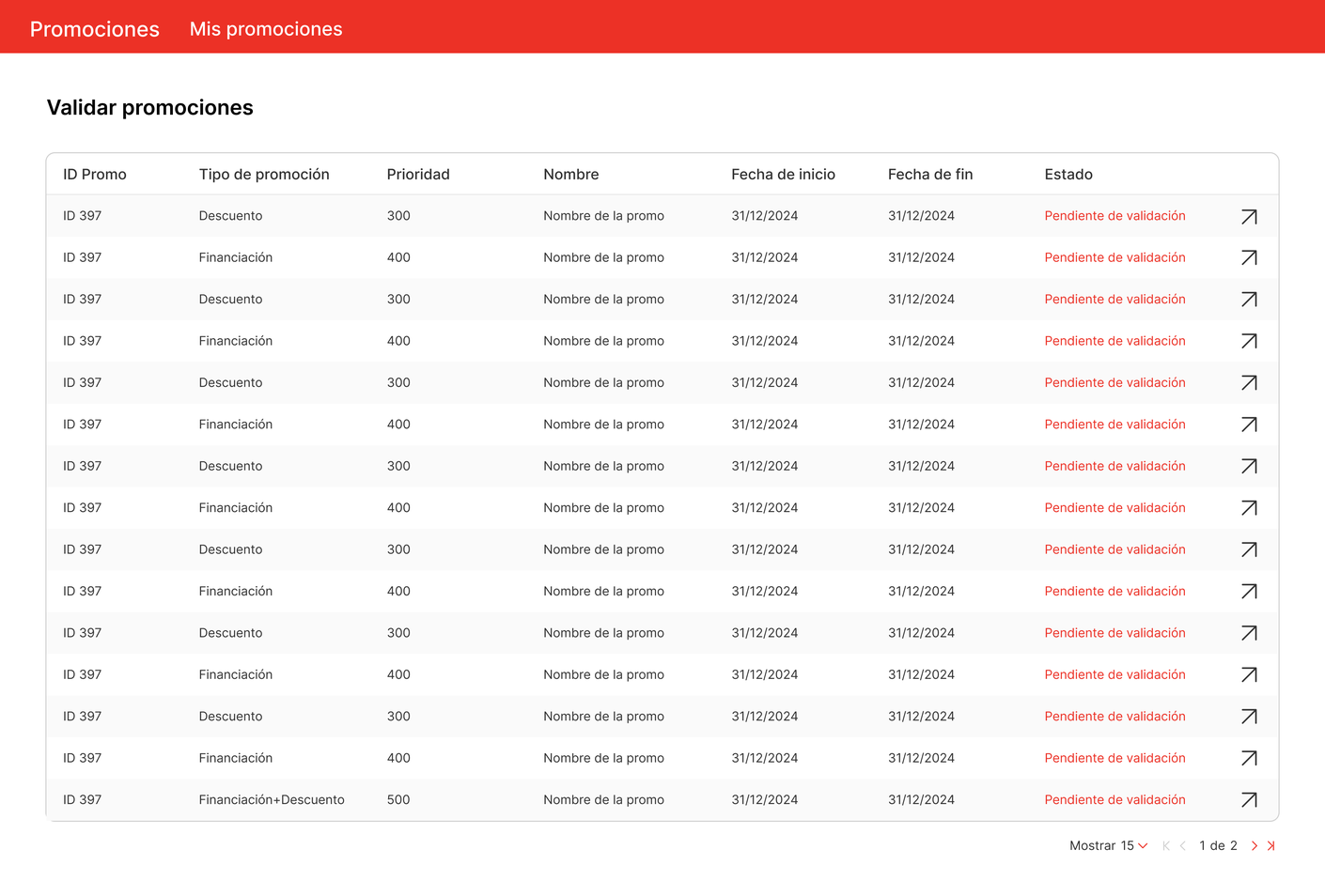
Task: Switch to Mis promociones section
Action: (x=266, y=29)
